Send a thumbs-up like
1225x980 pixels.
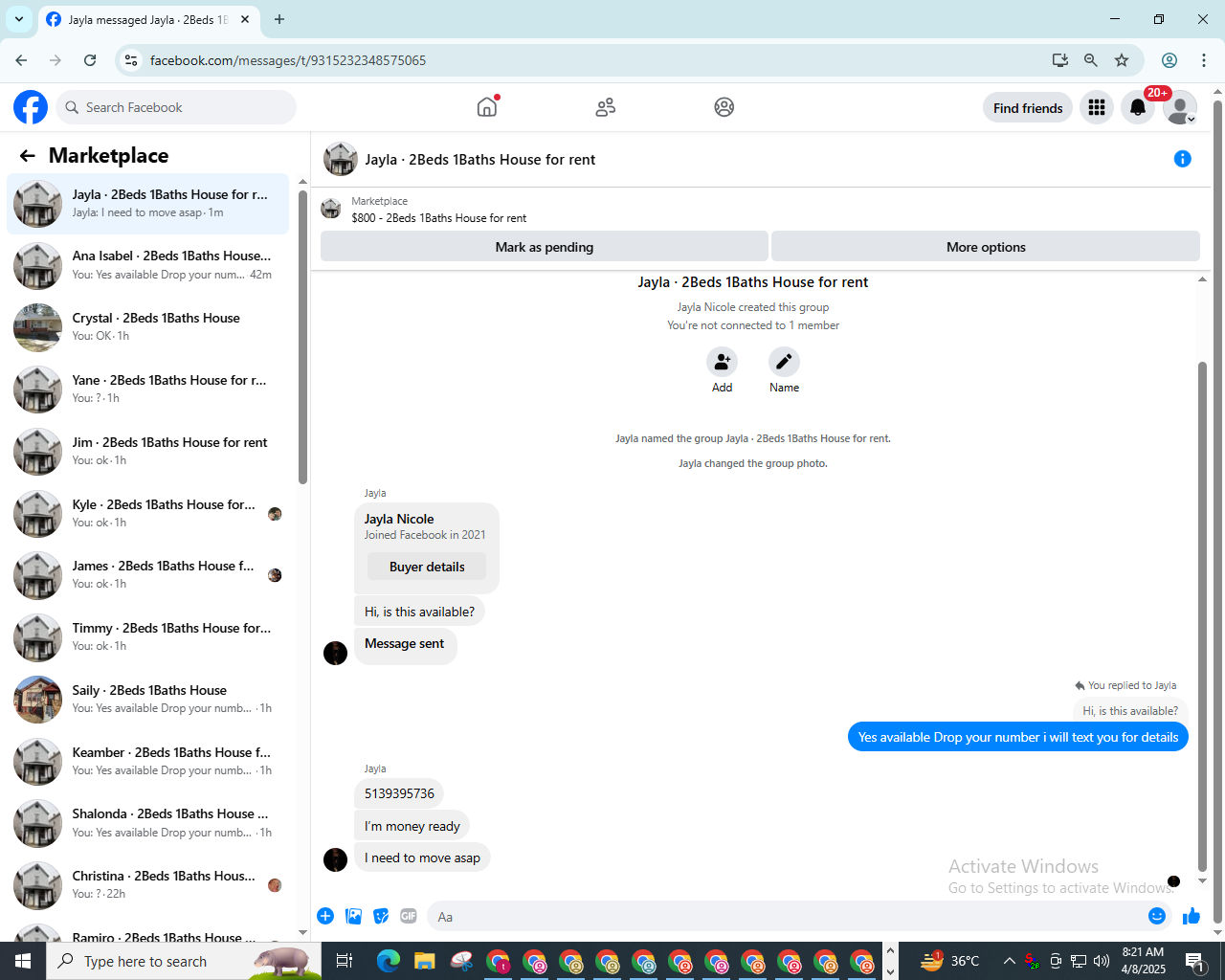(x=1192, y=916)
